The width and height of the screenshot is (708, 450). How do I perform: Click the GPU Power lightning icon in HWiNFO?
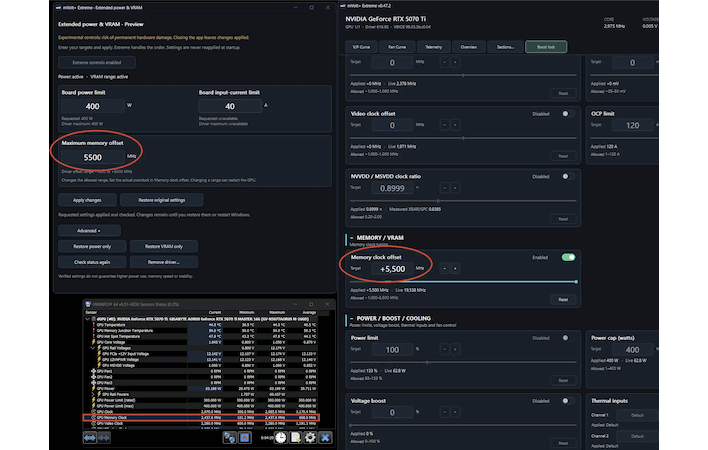tap(93, 388)
